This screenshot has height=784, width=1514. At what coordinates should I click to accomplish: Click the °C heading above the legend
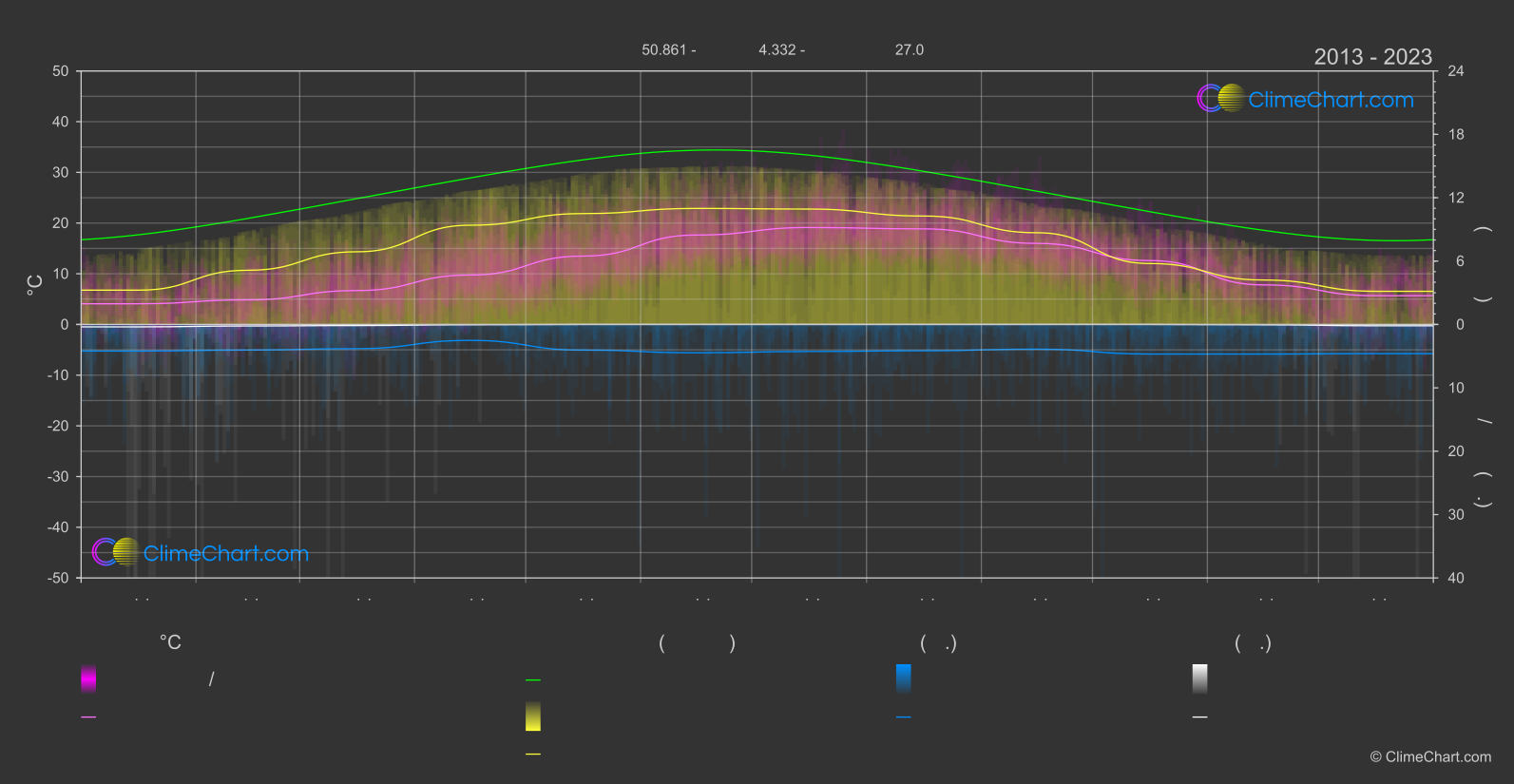click(170, 642)
